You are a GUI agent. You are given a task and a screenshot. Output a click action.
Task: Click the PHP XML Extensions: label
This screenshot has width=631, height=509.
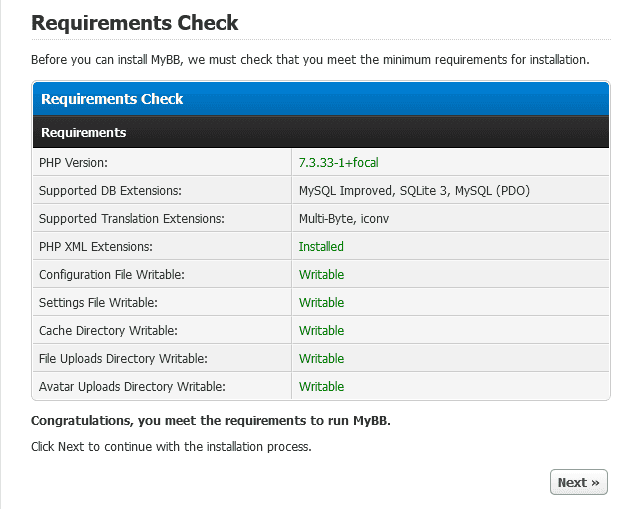96,246
